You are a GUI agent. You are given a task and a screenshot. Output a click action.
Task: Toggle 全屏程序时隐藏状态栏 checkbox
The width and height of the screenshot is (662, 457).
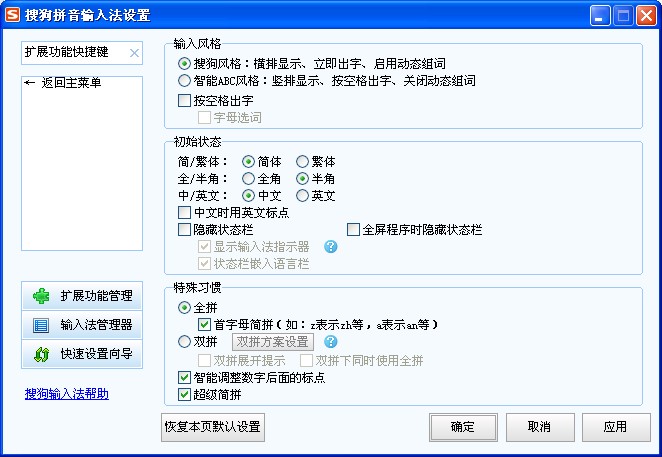353,230
